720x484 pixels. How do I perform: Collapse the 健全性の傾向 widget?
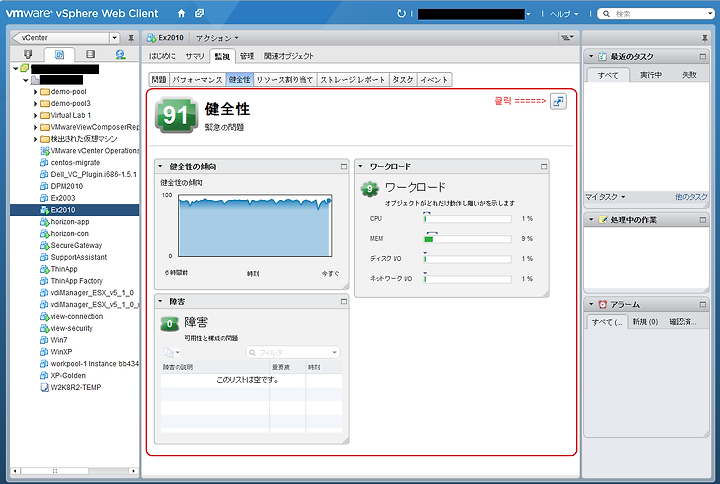point(161,166)
